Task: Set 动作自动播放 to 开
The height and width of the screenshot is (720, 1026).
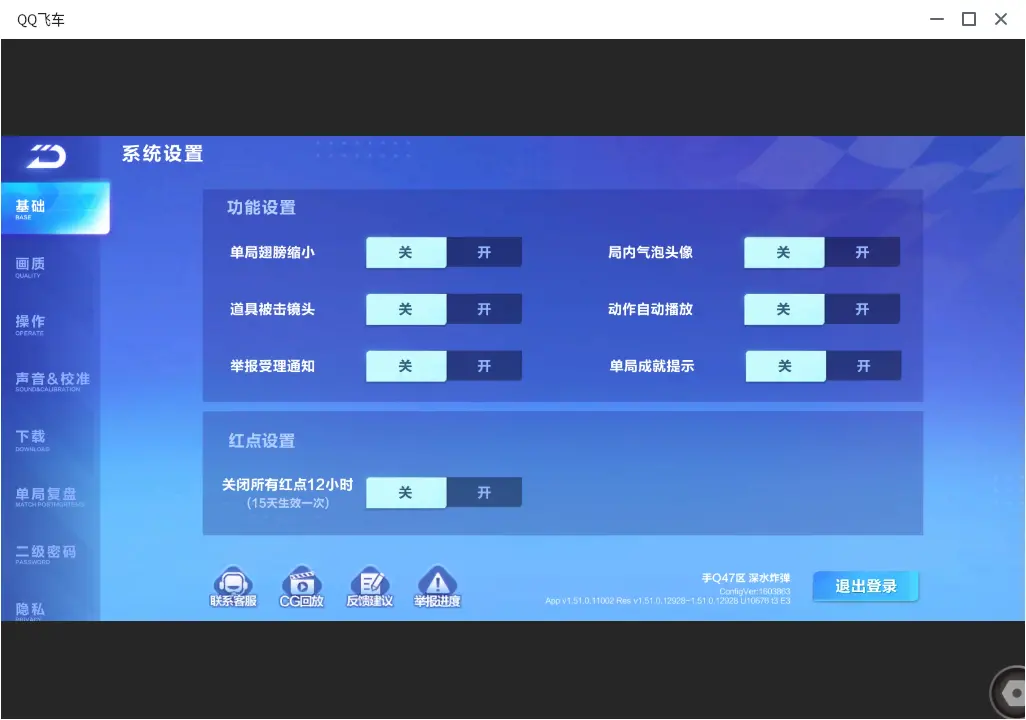Action: (x=862, y=309)
